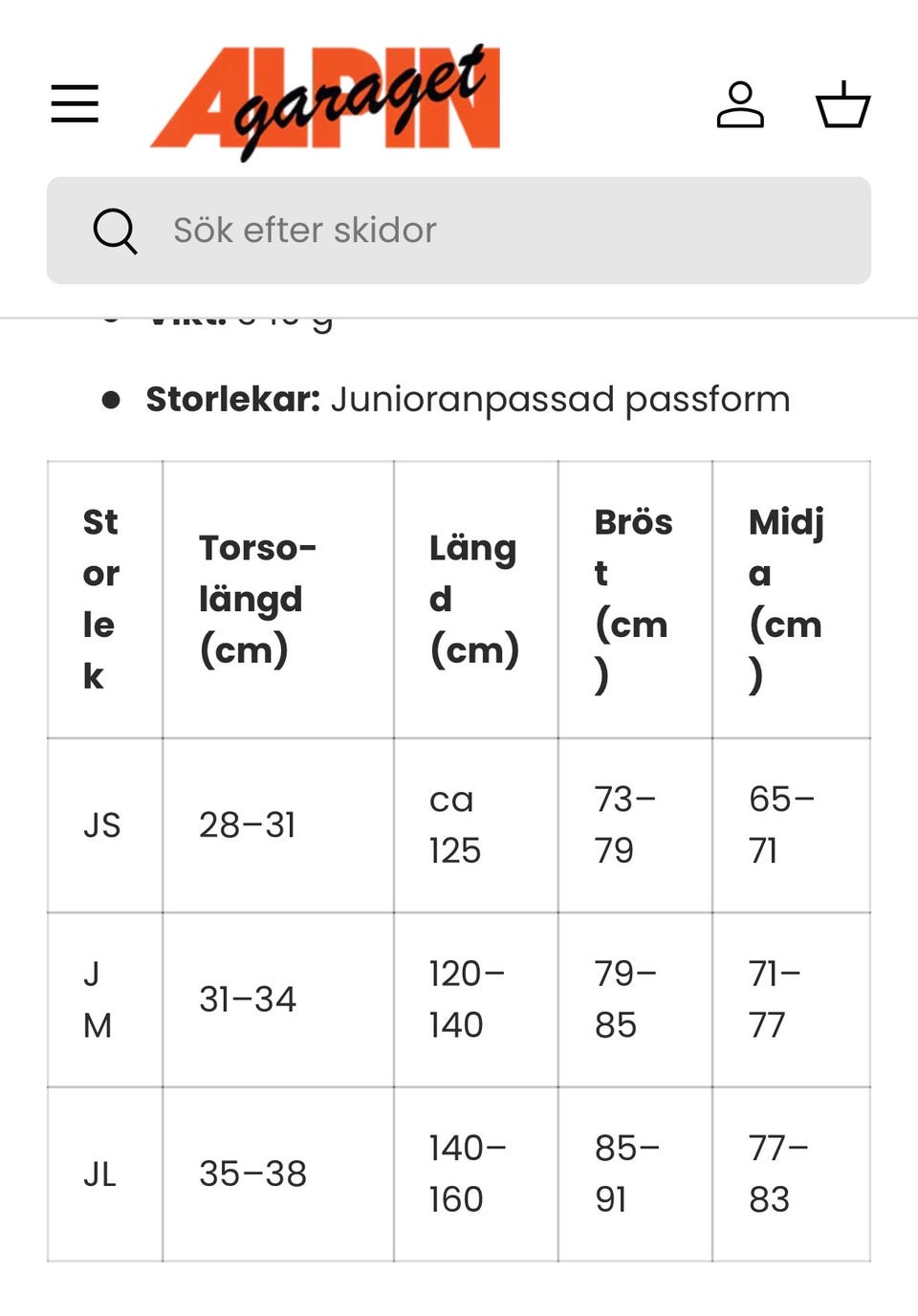Screen dimensions: 918x1316
Task: Focus the 'Sök efter skidor' search field
Action: 497,230
